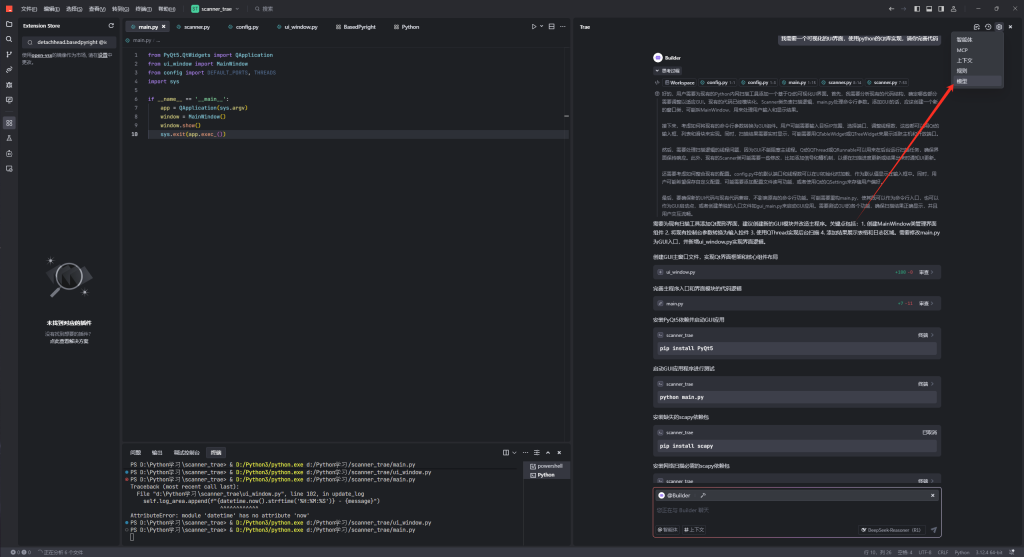Collapse the thinking process expander
This screenshot has width=1024, height=557.
point(667,71)
